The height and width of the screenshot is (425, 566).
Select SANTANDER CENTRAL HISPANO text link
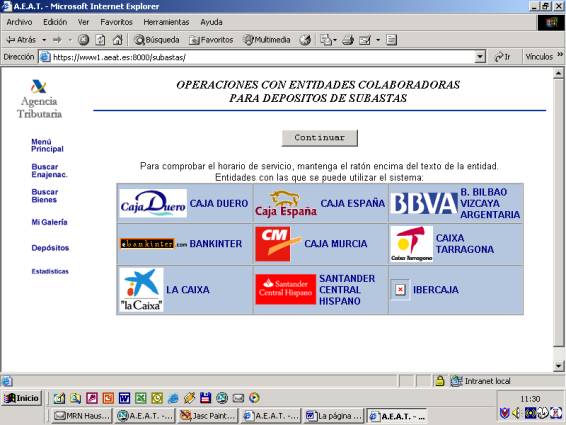tap(347, 290)
